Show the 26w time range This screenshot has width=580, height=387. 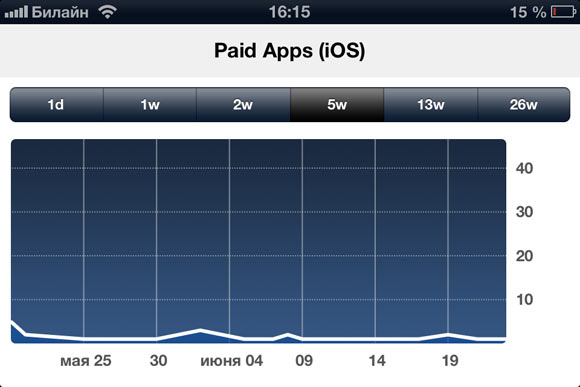[524, 105]
